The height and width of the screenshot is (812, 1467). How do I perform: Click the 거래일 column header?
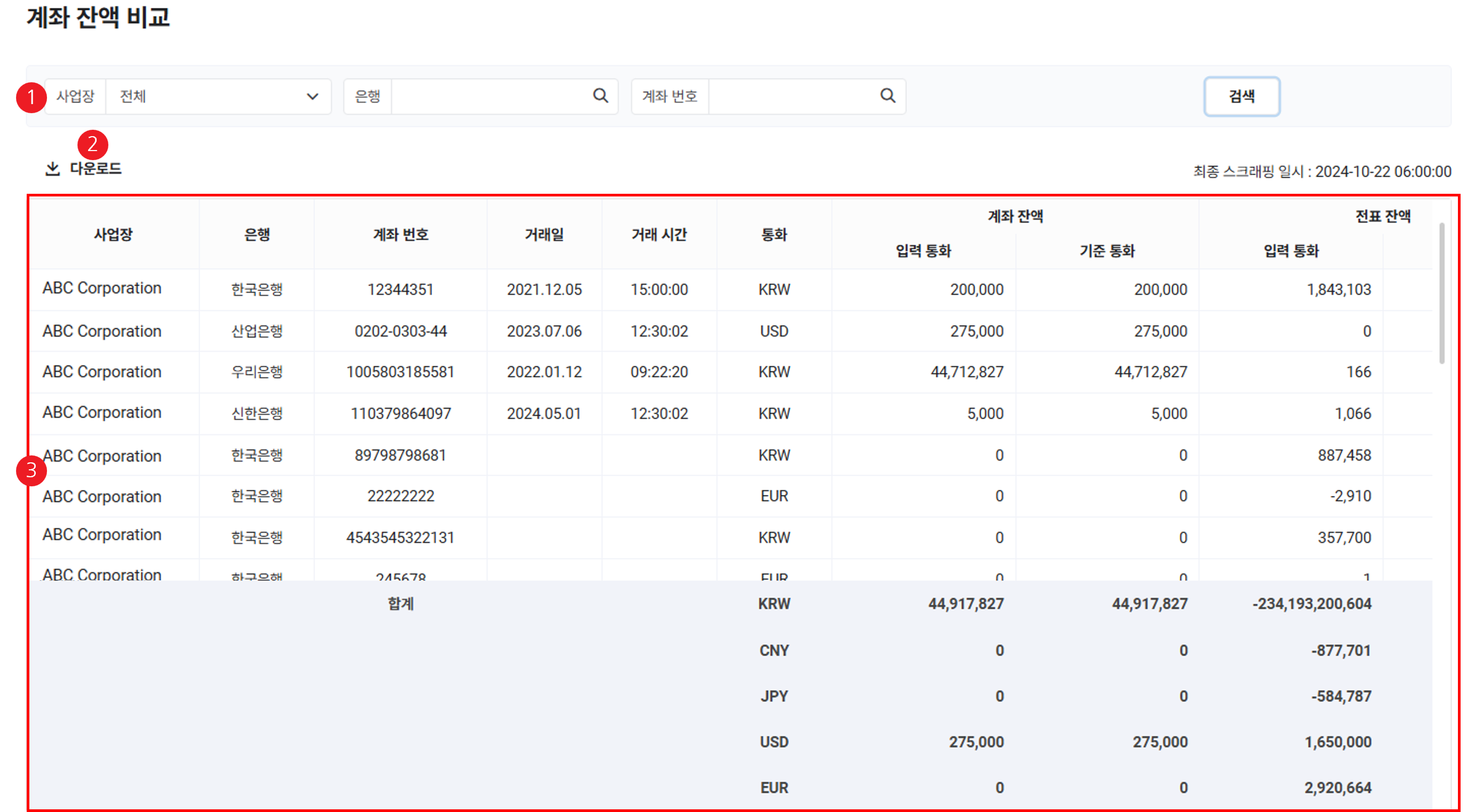[x=544, y=234]
